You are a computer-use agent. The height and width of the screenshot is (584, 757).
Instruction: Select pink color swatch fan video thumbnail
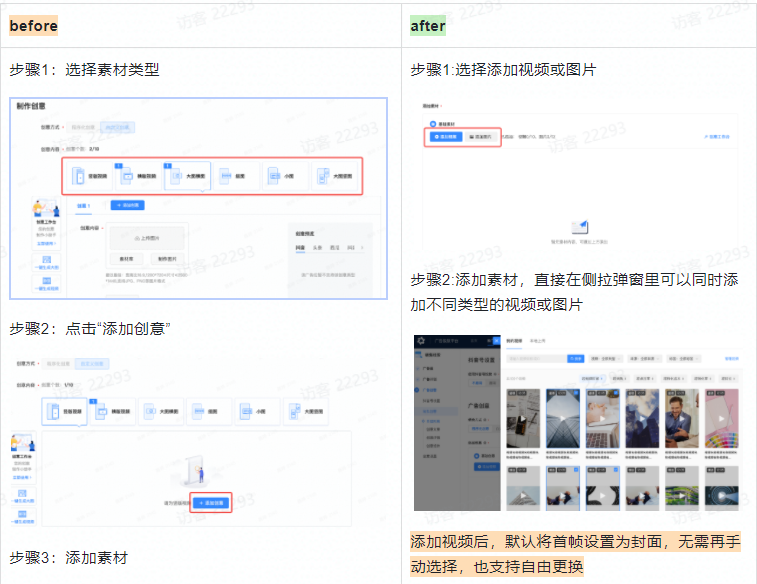(722, 418)
